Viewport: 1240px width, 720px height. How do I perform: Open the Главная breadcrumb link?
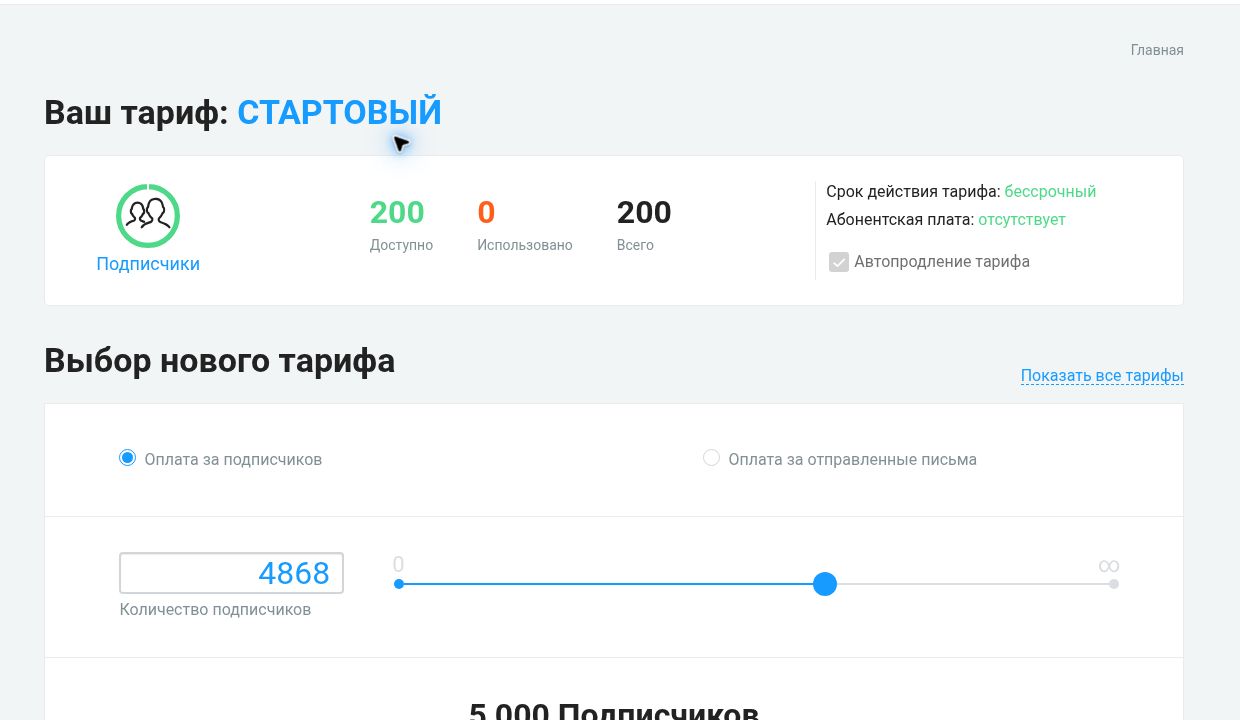coord(1157,50)
